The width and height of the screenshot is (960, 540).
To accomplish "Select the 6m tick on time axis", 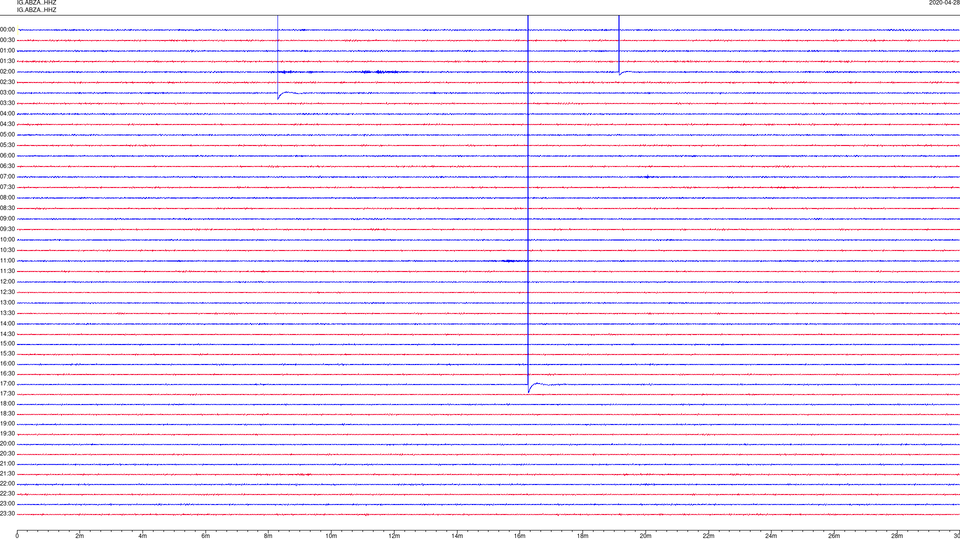I will [x=206, y=536].
